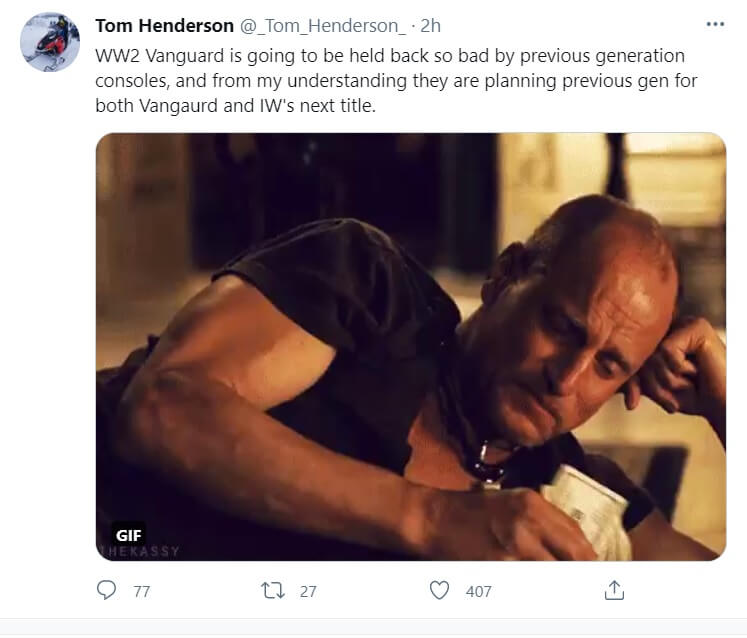Click the reply speech bubble icon
This screenshot has width=747, height=638.
click(x=107, y=591)
